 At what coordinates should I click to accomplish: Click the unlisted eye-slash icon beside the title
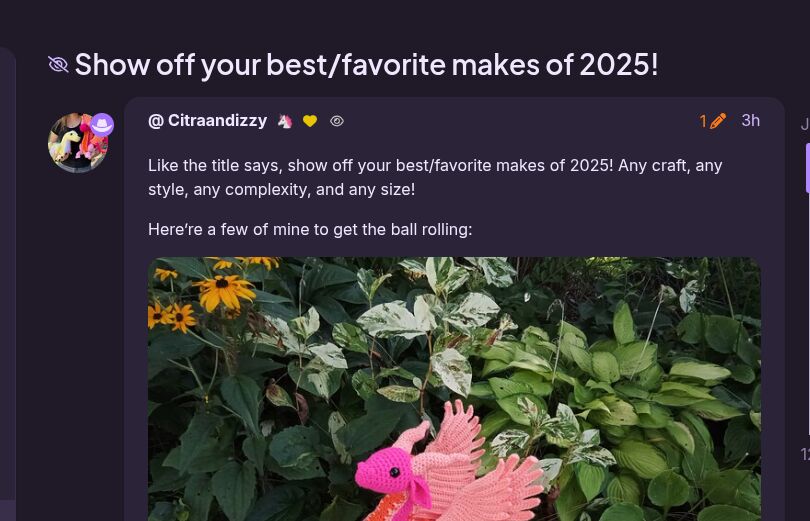(58, 65)
